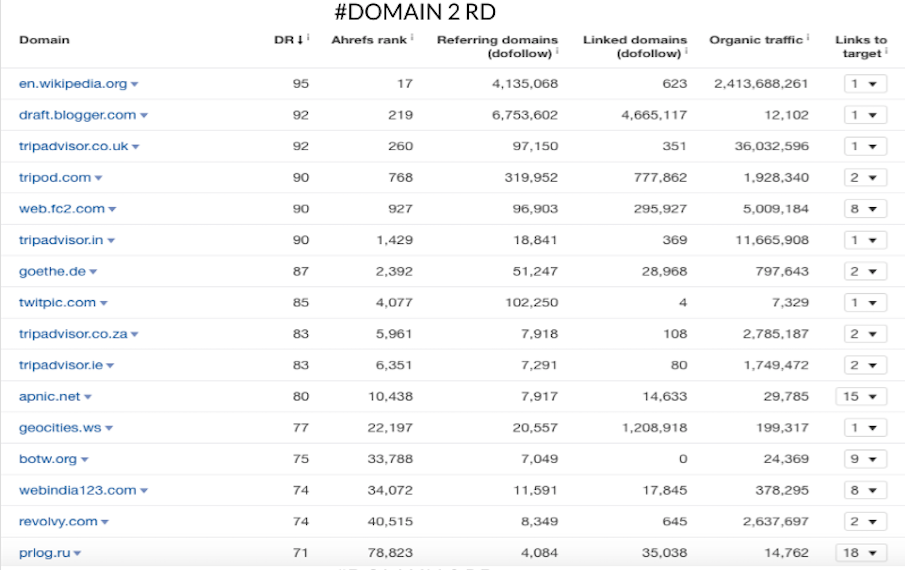Click info icon next to Organic traffic
This screenshot has width=905, height=570.
(x=807, y=37)
